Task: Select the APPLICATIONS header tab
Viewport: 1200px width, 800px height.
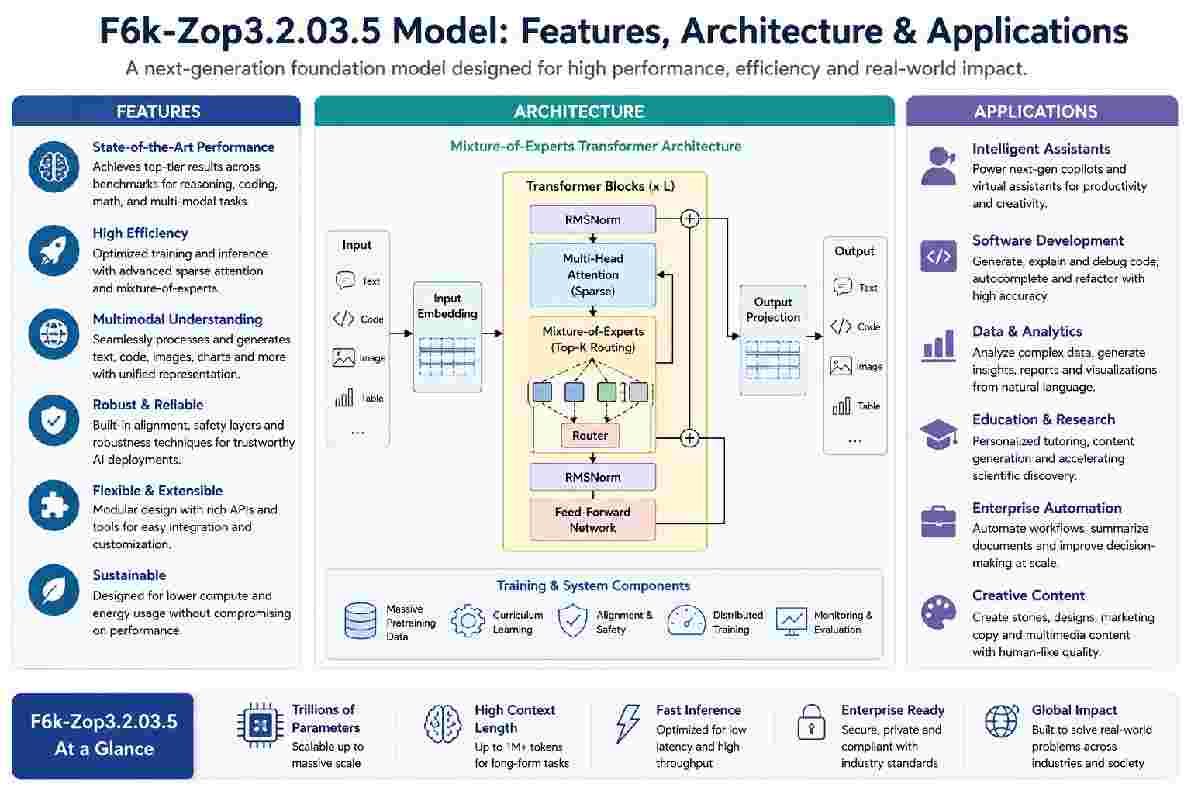Action: tap(1041, 111)
